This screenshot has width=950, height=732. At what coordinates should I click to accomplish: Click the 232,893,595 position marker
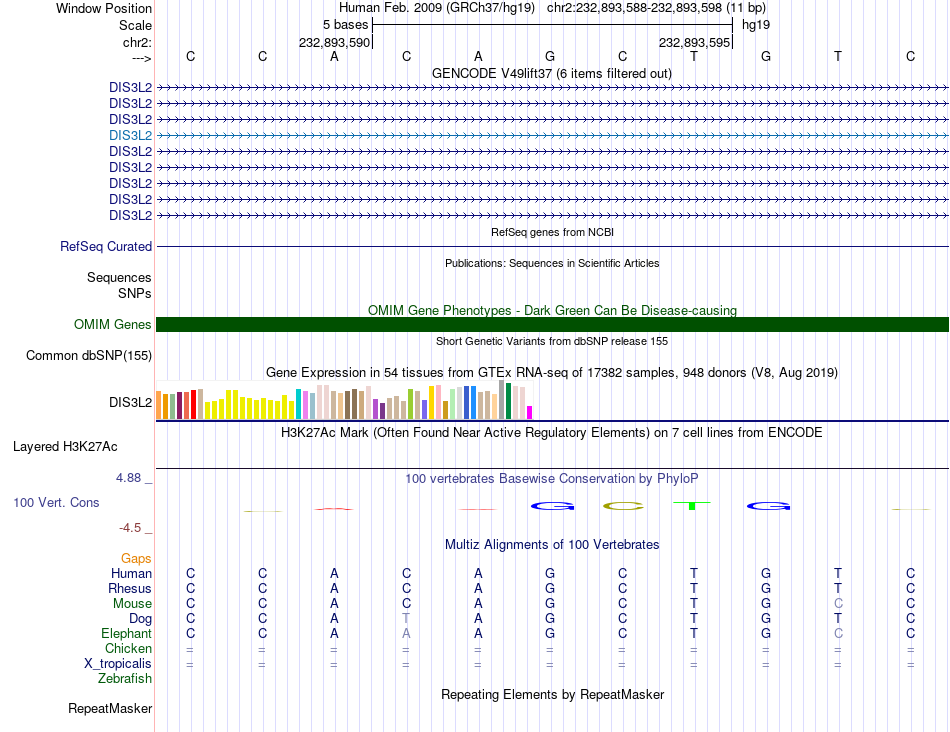(x=694, y=42)
